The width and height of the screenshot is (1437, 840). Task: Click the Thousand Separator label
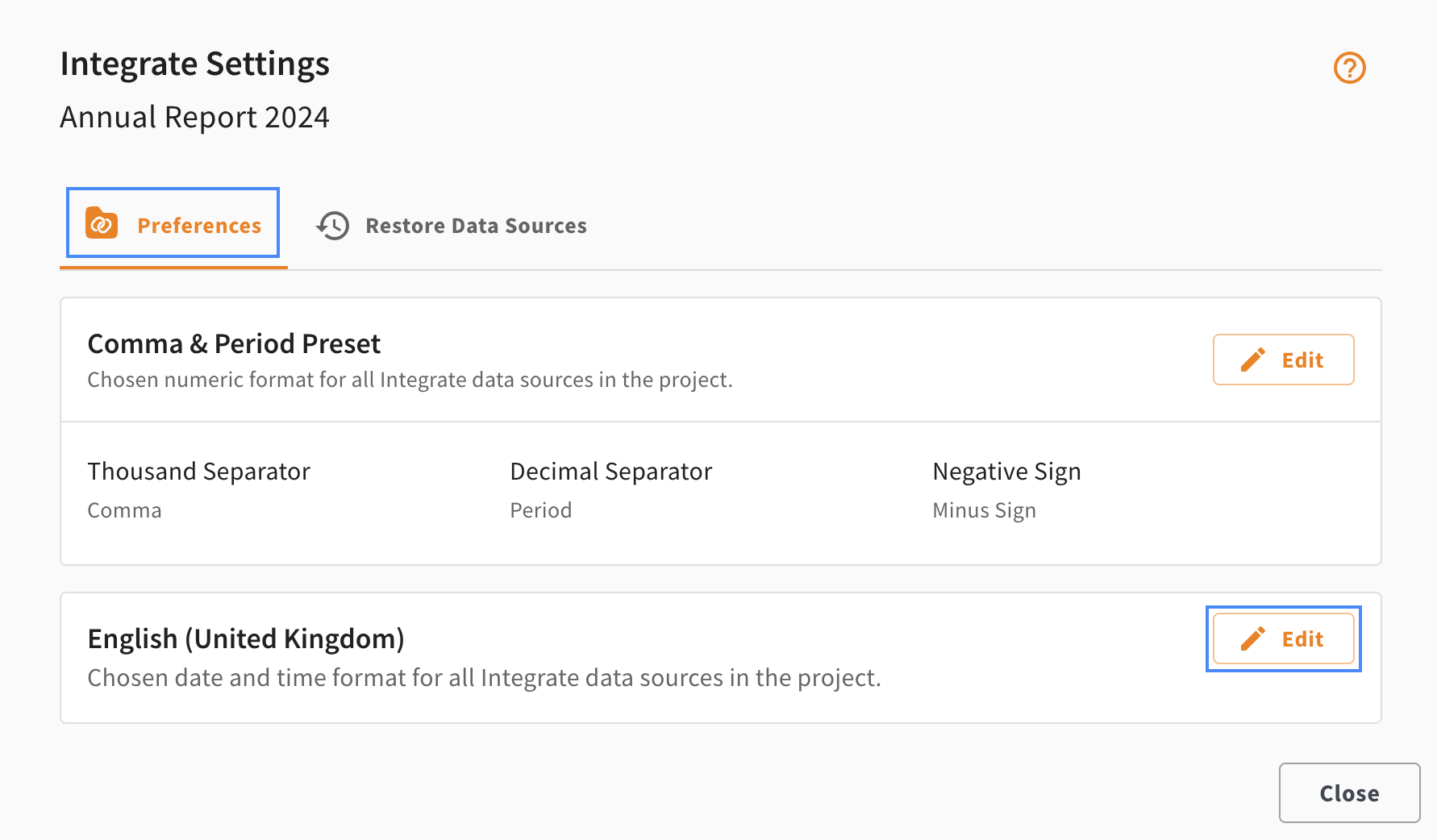click(198, 472)
